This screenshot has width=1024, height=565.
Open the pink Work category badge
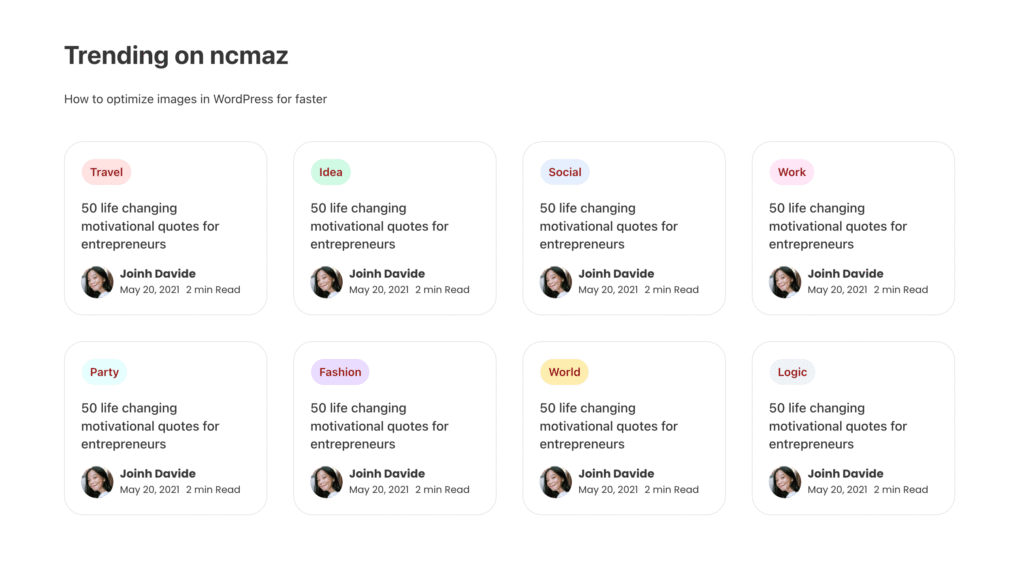coord(791,172)
